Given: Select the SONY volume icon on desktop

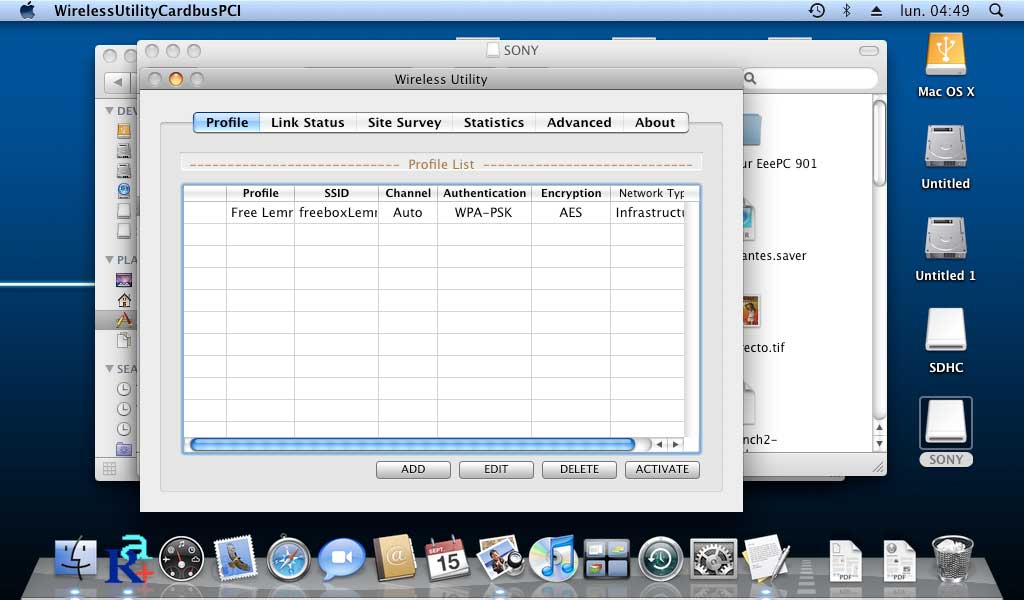Looking at the screenshot, I should [946, 422].
